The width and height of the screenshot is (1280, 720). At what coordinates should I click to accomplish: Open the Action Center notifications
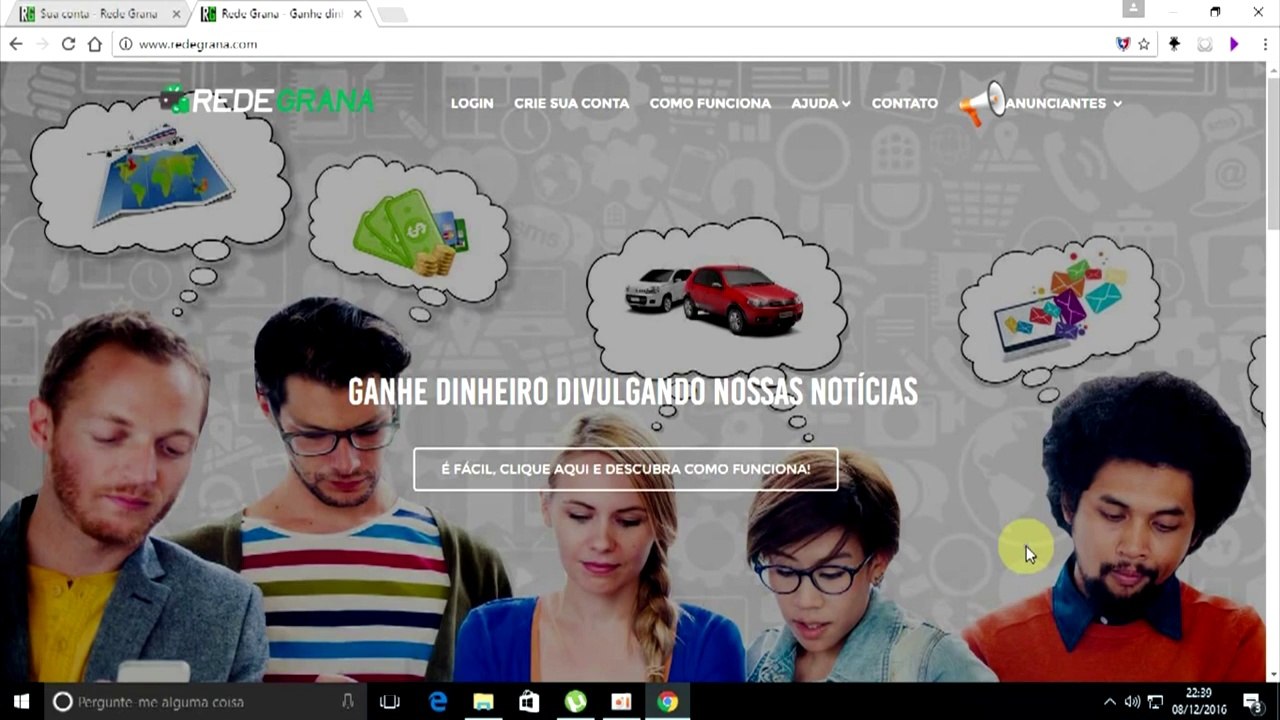[x=1252, y=702]
